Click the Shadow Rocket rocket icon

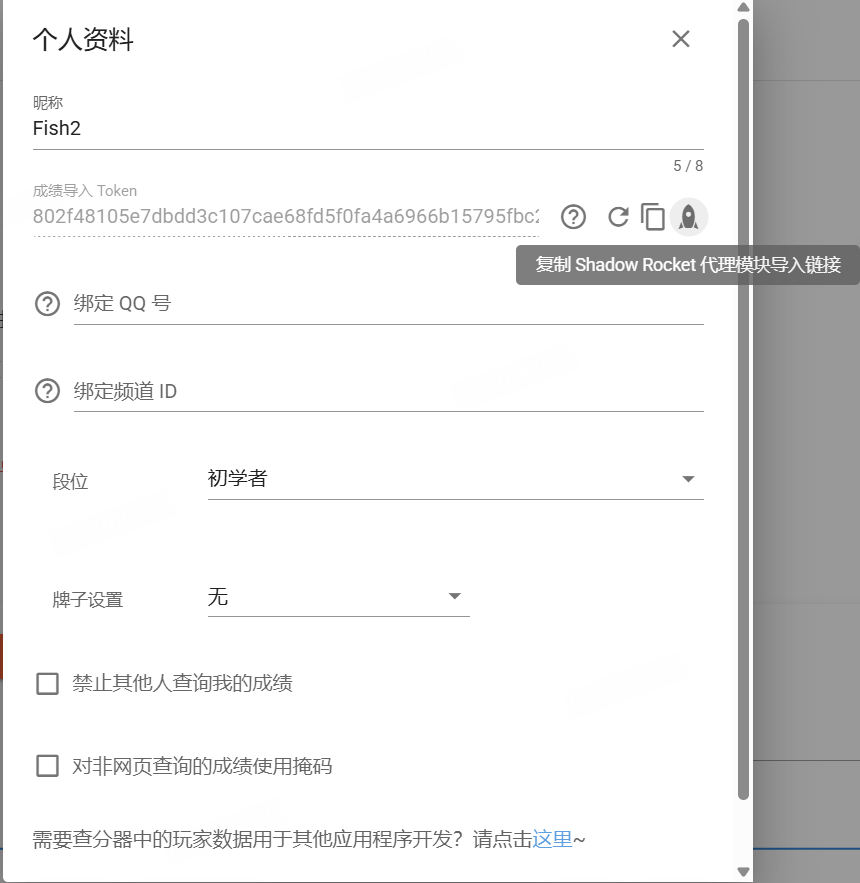coord(688,216)
